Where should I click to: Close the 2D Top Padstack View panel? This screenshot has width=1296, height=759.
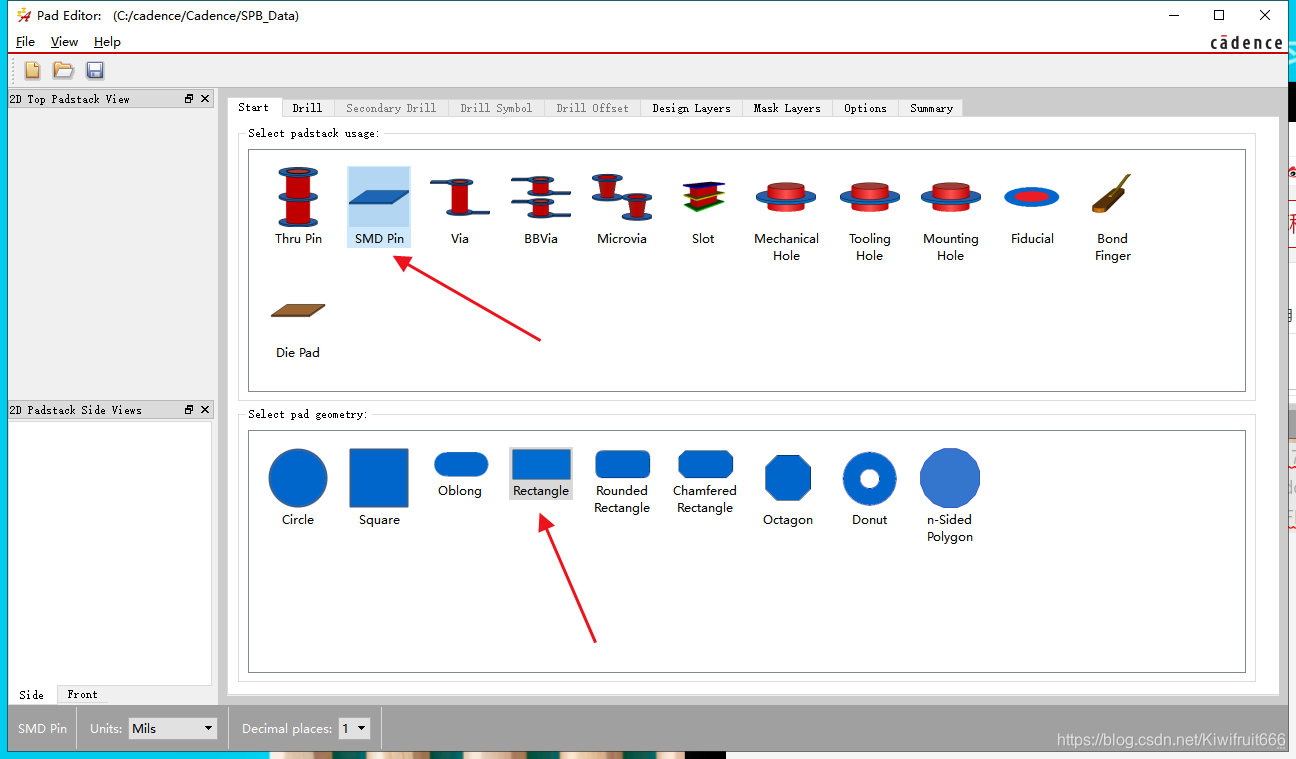[x=205, y=99]
